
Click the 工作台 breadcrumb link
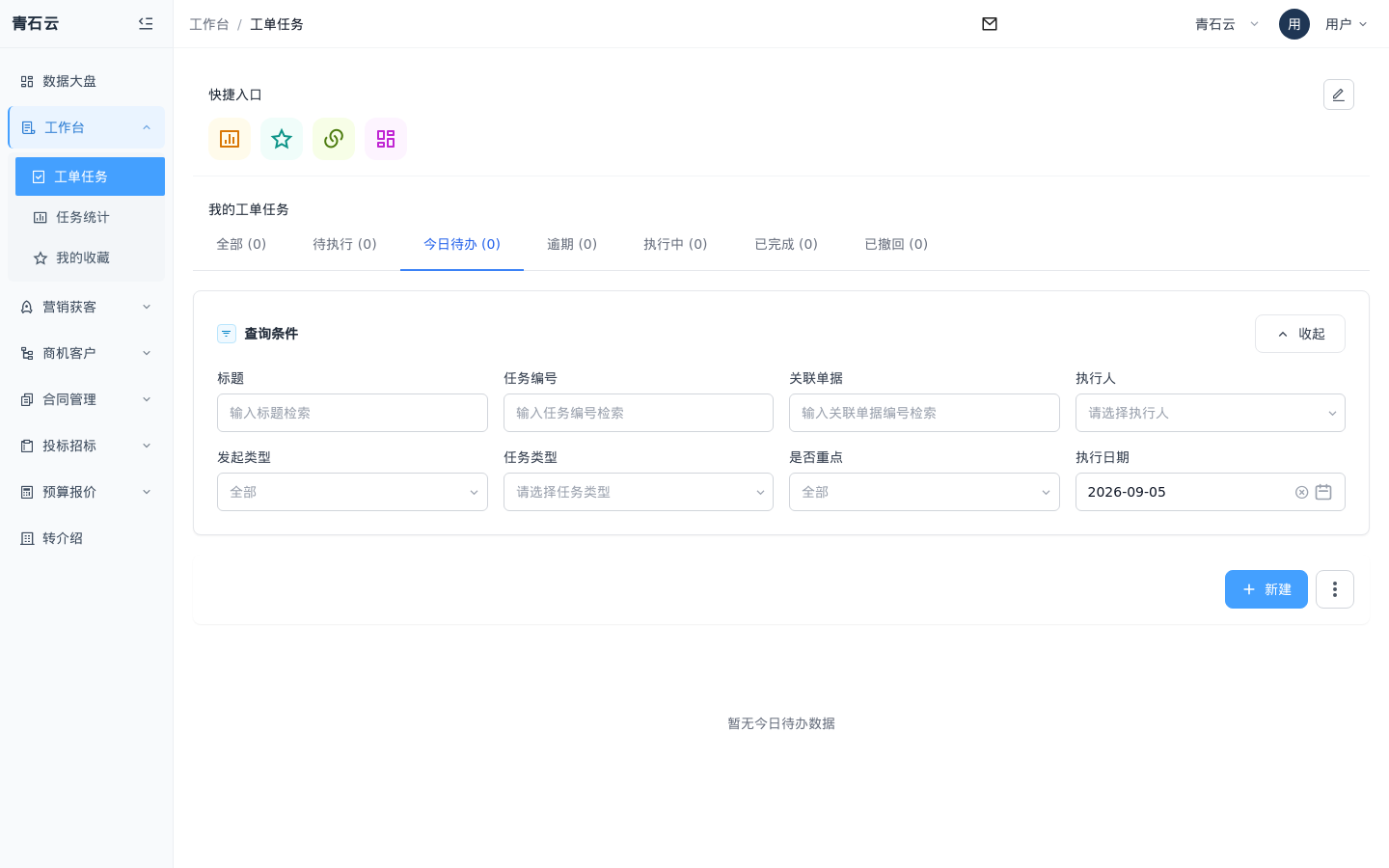point(209,24)
